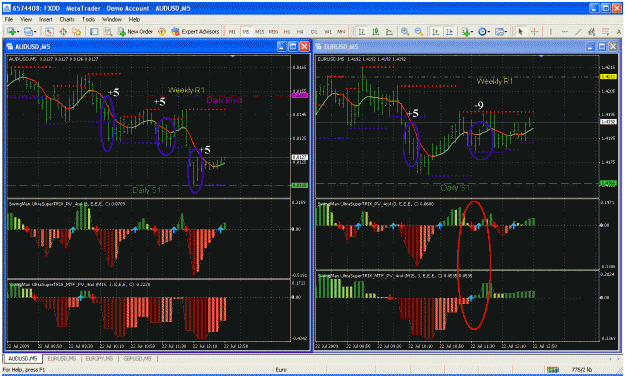Click the Expert Advisors button

coord(195,31)
